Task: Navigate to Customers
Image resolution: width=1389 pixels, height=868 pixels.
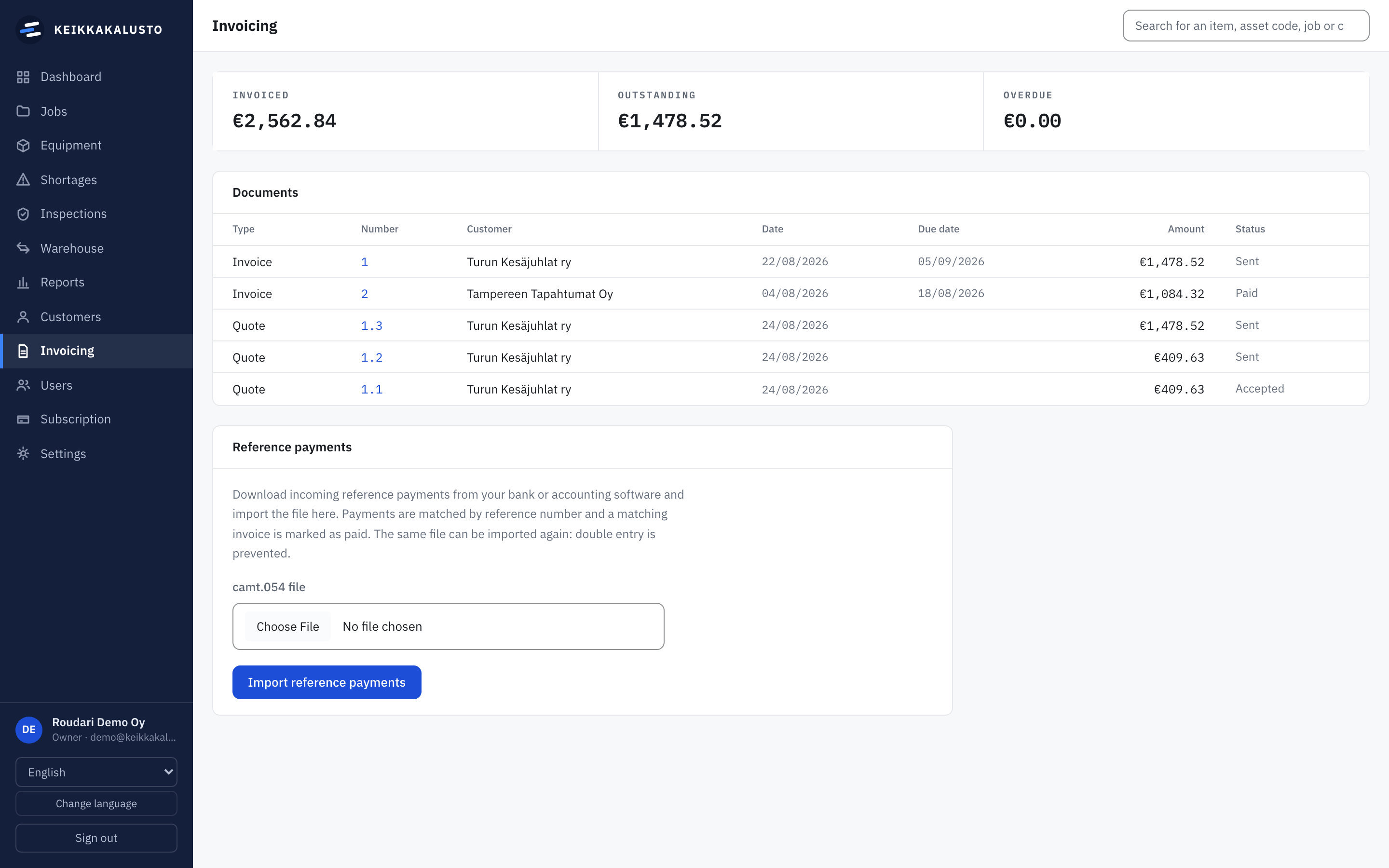Action: (96, 317)
